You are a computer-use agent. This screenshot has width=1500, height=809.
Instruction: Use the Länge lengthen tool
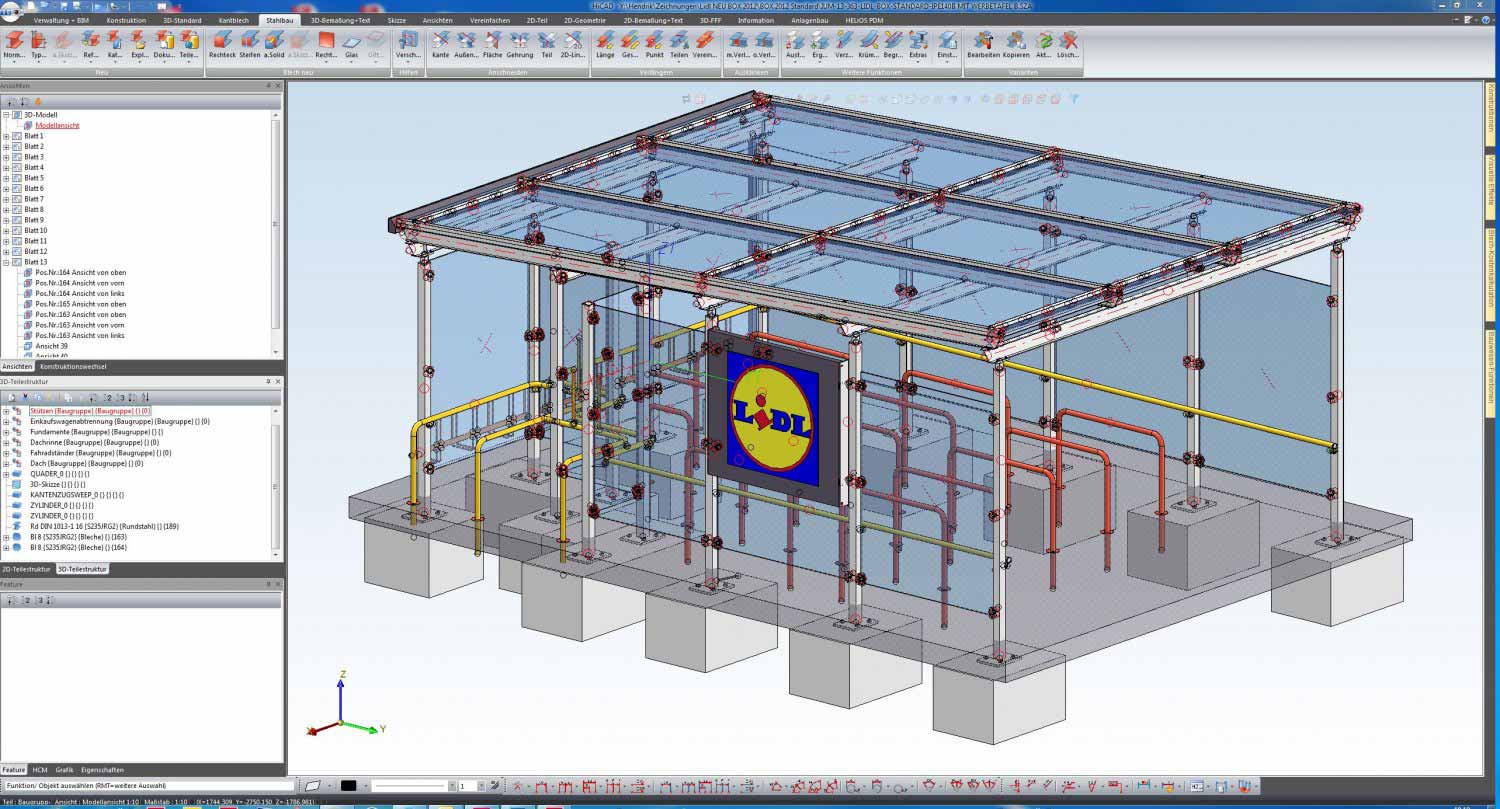coord(605,44)
